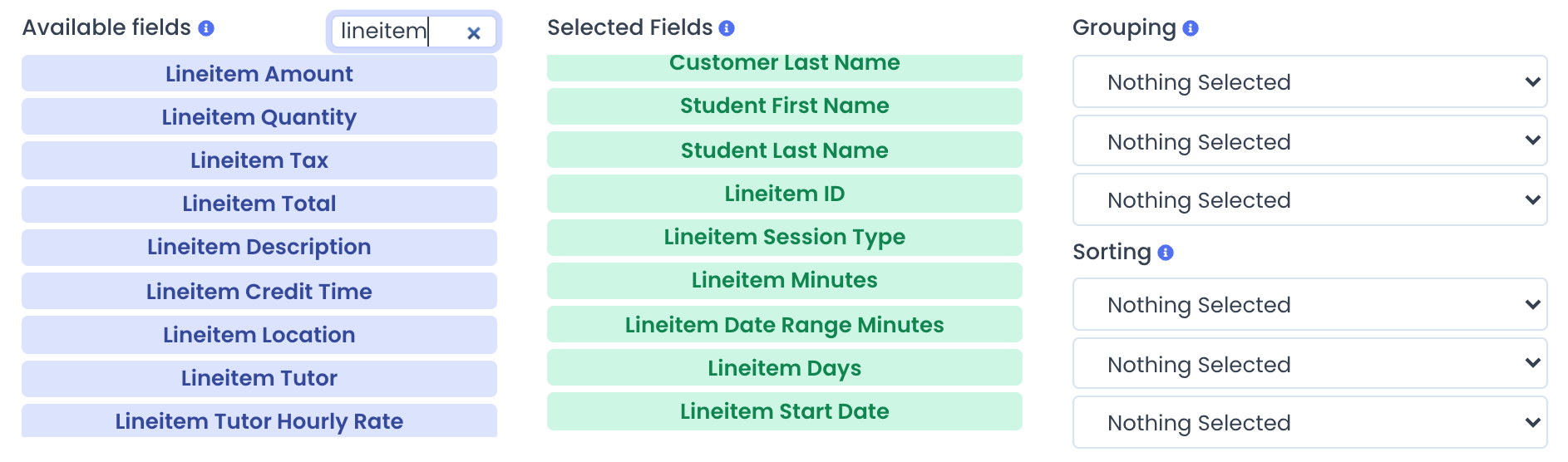Open the second Grouping dropdown

coord(1309,141)
